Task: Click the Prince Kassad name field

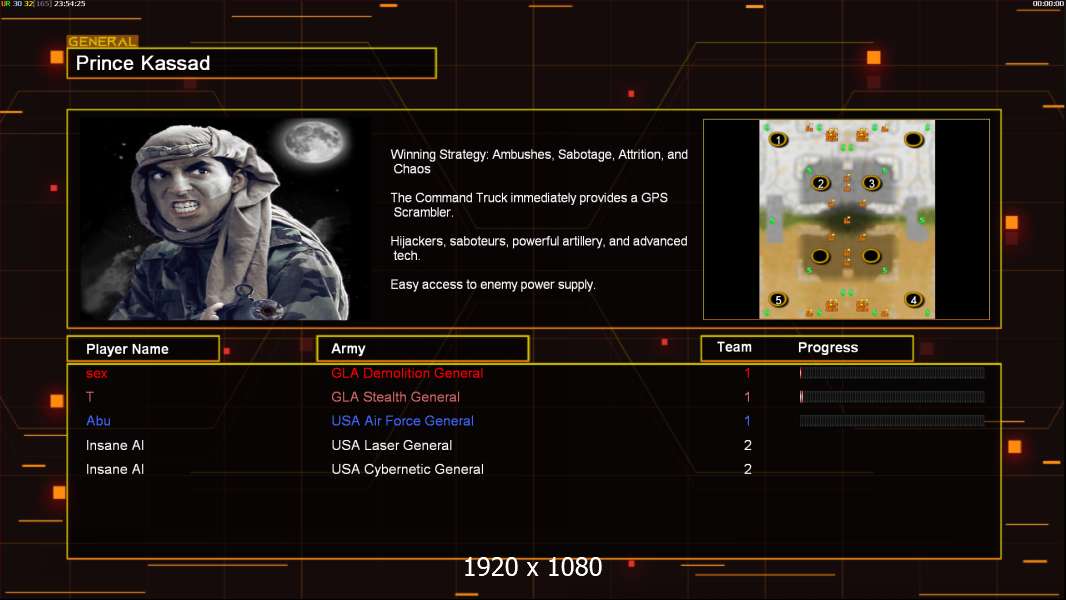Action: [252, 63]
